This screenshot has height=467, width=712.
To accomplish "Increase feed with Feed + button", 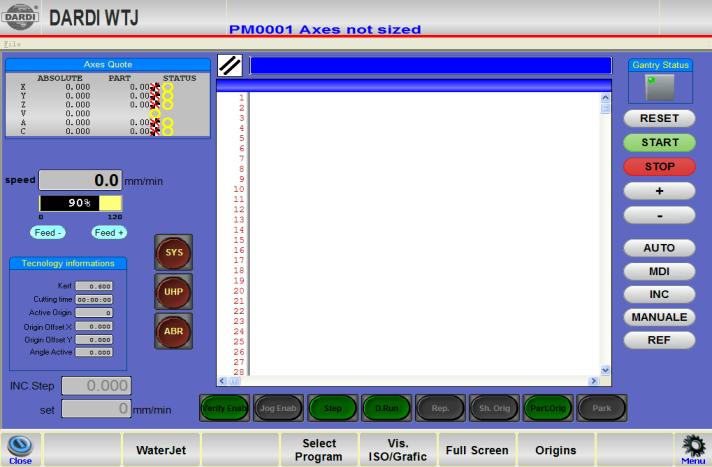I will click(x=109, y=233).
